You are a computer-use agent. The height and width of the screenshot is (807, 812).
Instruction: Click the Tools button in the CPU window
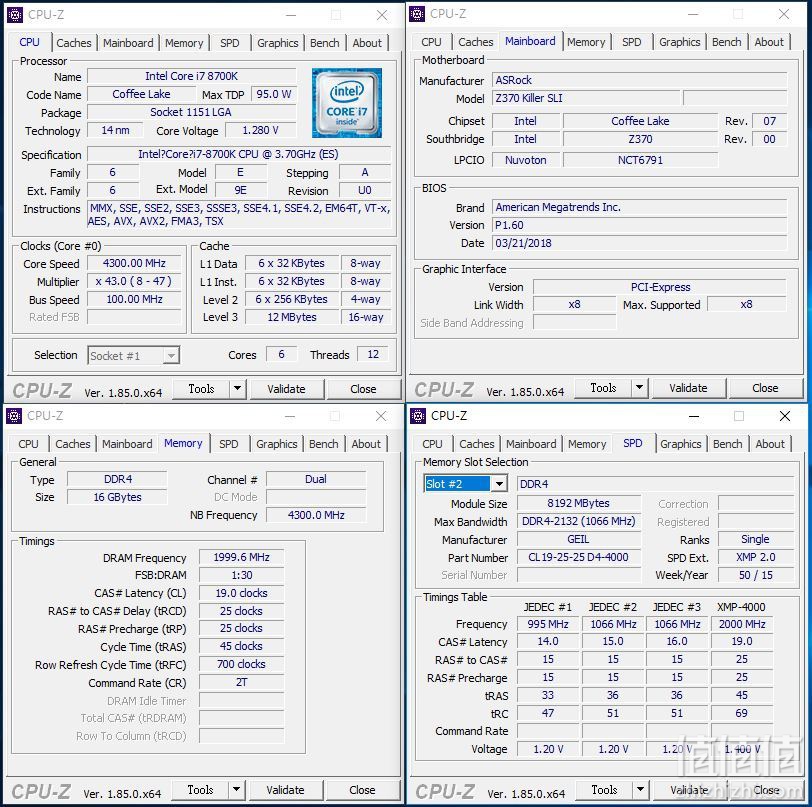click(x=201, y=388)
